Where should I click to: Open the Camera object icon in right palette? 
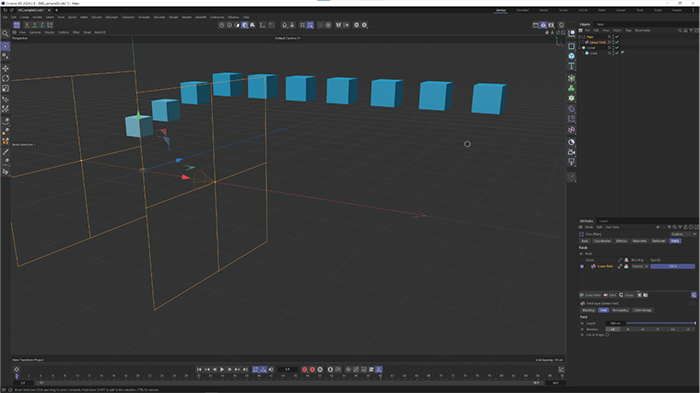click(x=571, y=152)
